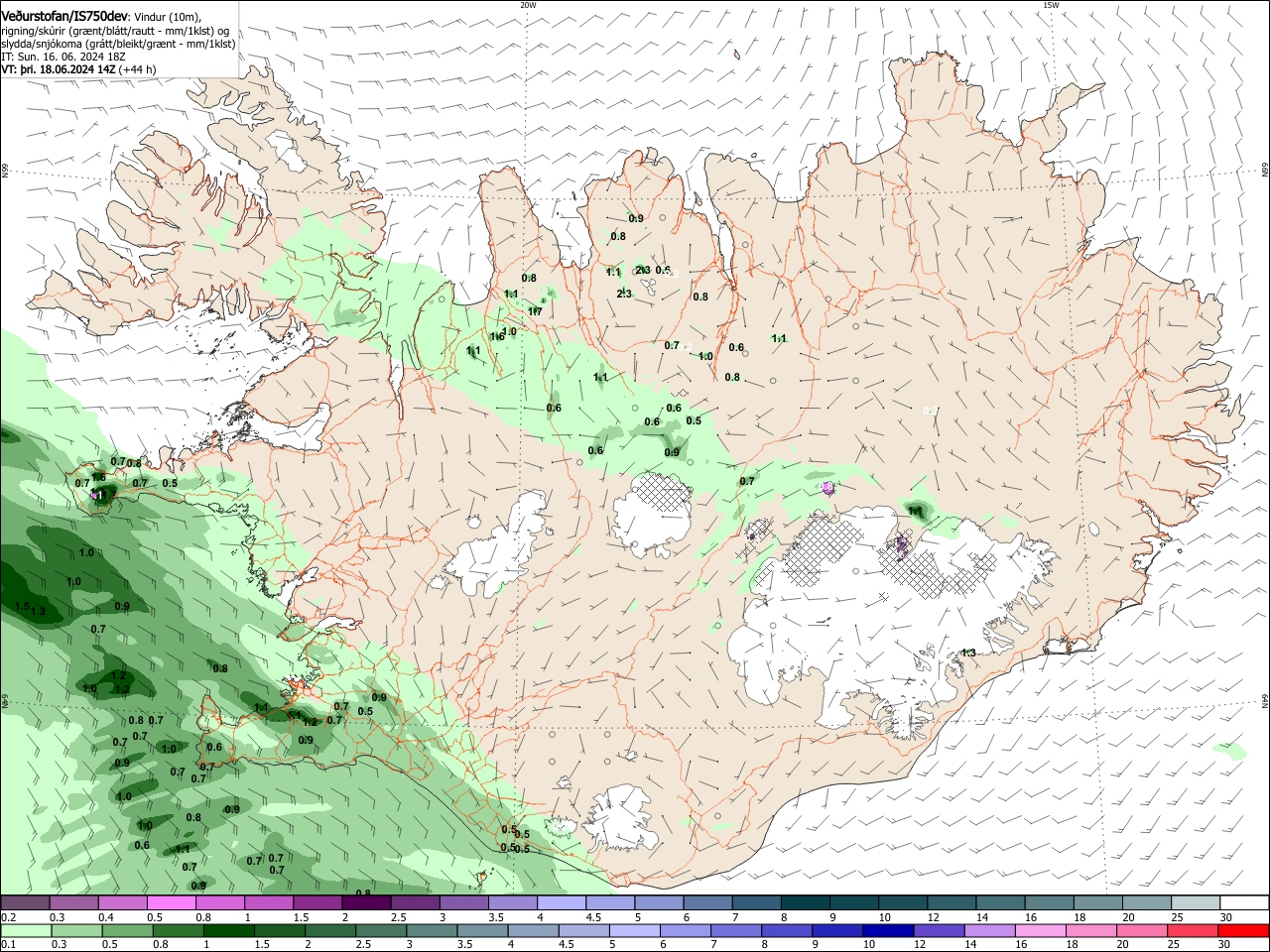Click the '15W' longitude label

pyautogui.click(x=1051, y=5)
